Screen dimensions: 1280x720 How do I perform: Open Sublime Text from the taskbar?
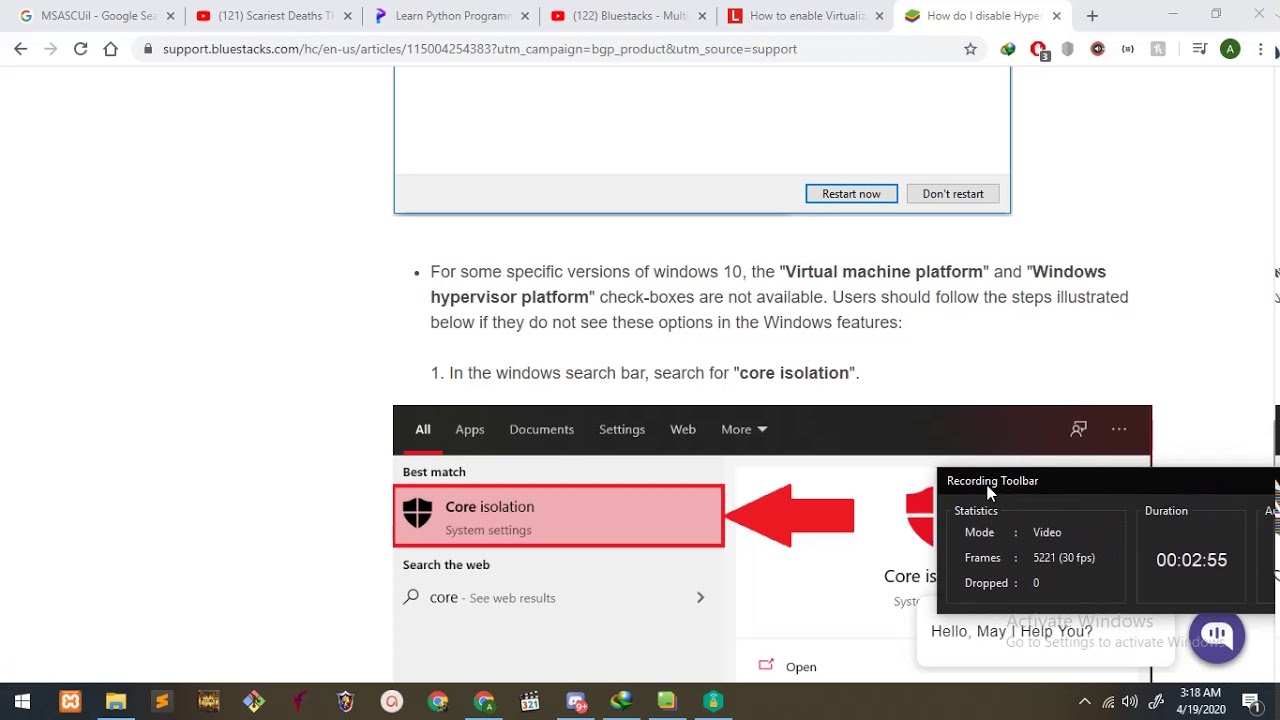coord(162,702)
